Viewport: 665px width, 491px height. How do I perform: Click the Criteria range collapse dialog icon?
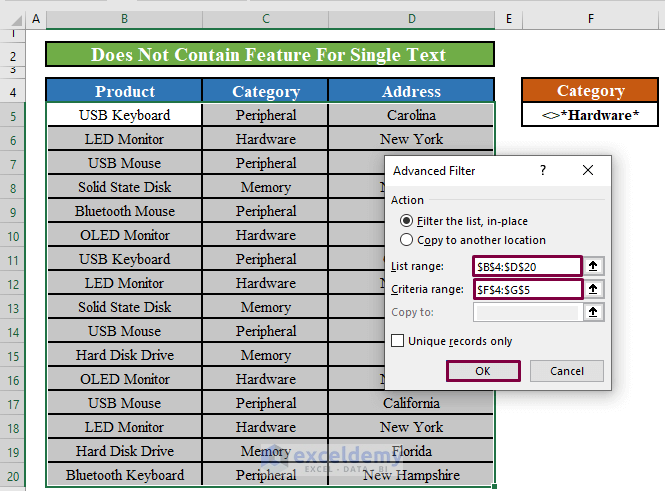pos(594,289)
